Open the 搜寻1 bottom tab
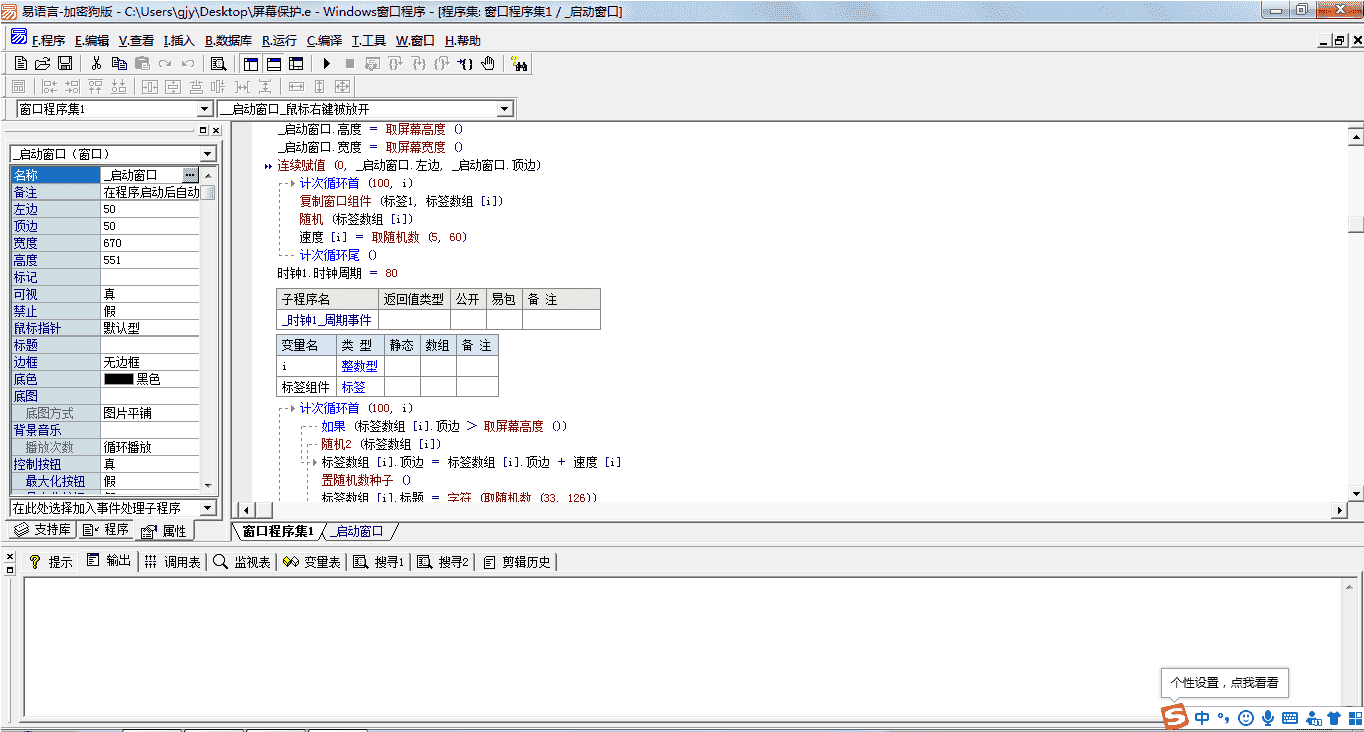This screenshot has width=1364, height=732. [379, 562]
